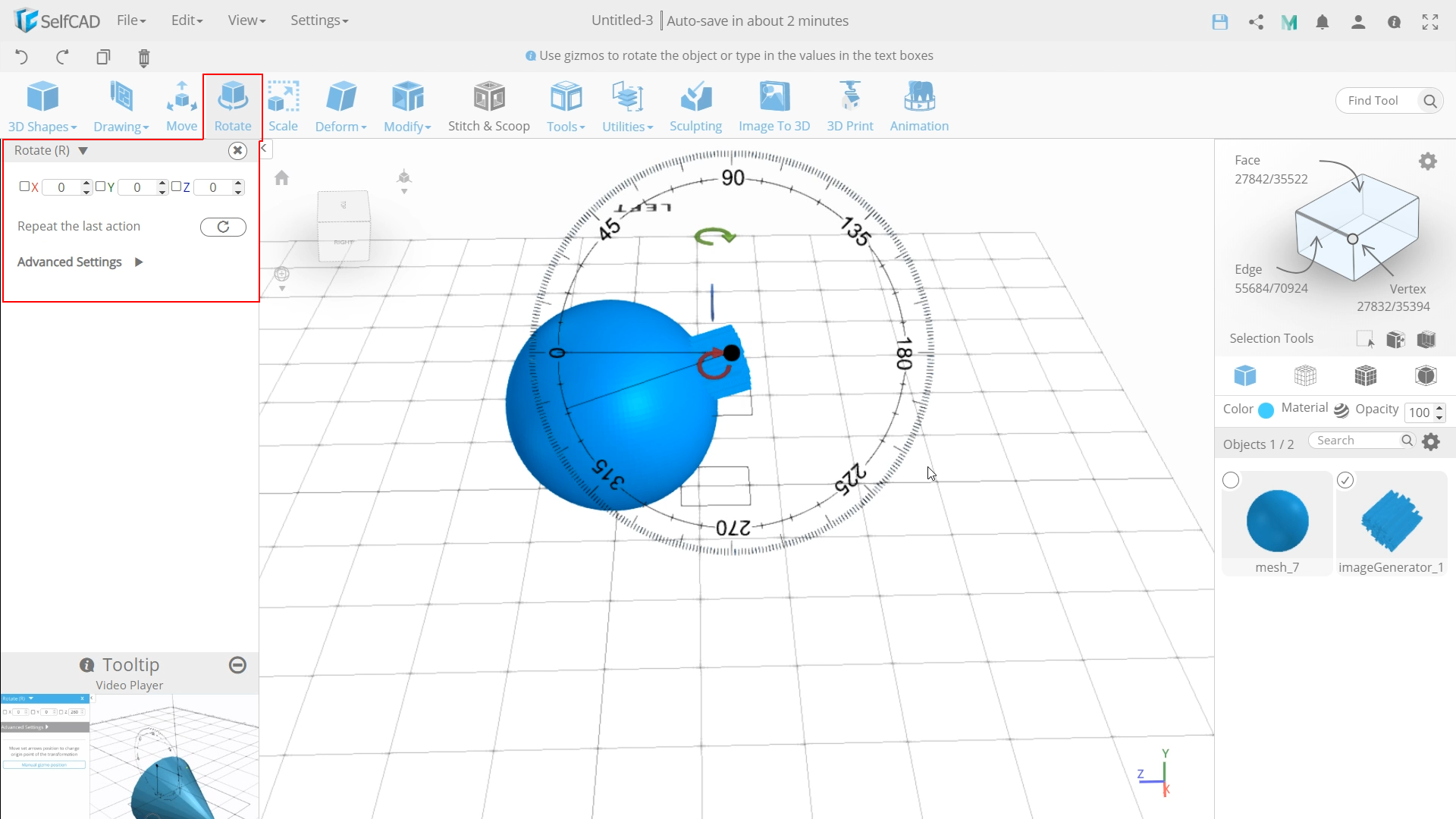This screenshot has width=1456, height=819.
Task: Click the Home view icon
Action: (x=282, y=177)
